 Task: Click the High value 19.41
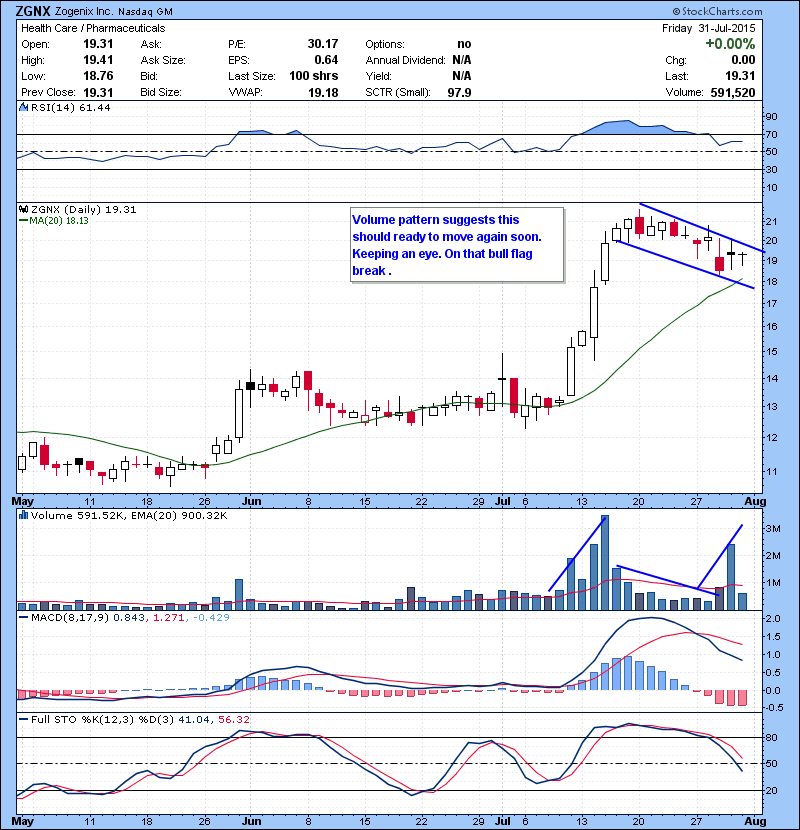tap(98, 60)
